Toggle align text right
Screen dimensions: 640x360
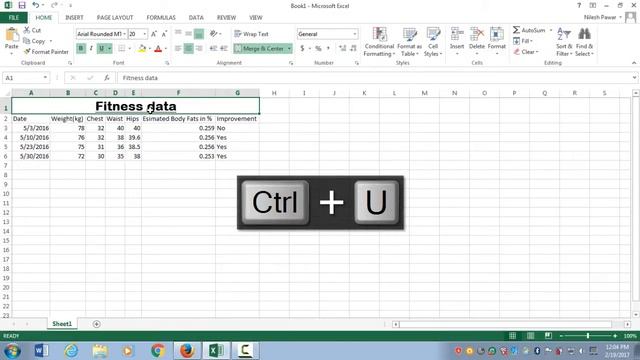coord(199,49)
